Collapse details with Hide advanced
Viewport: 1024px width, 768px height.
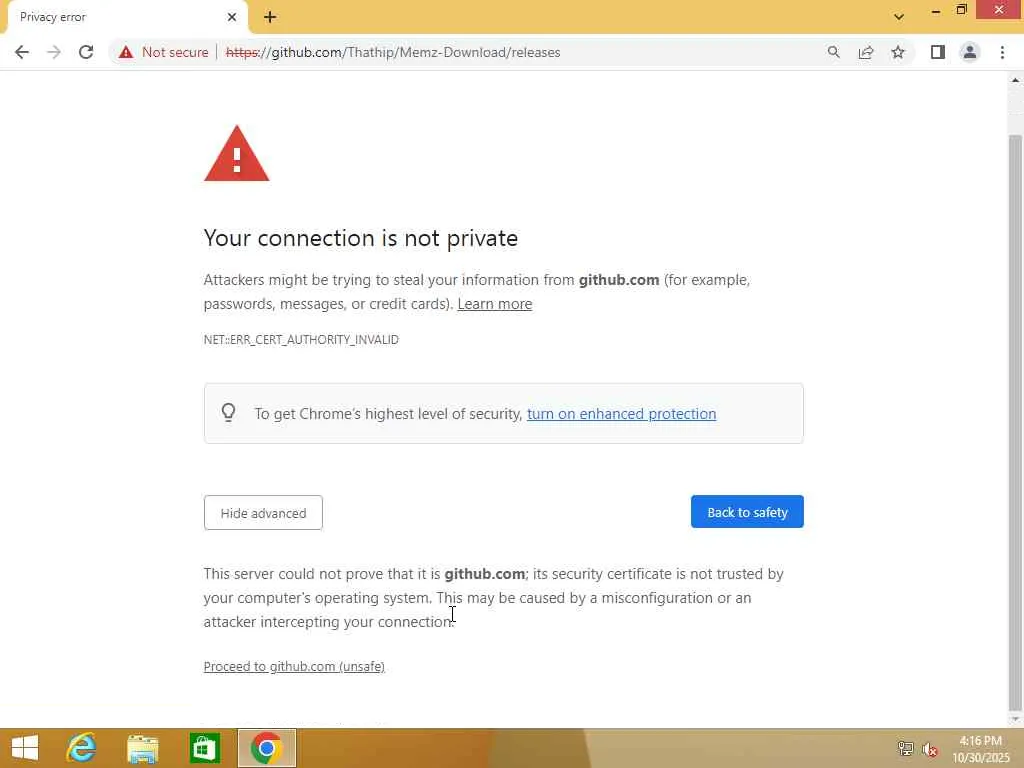[263, 513]
